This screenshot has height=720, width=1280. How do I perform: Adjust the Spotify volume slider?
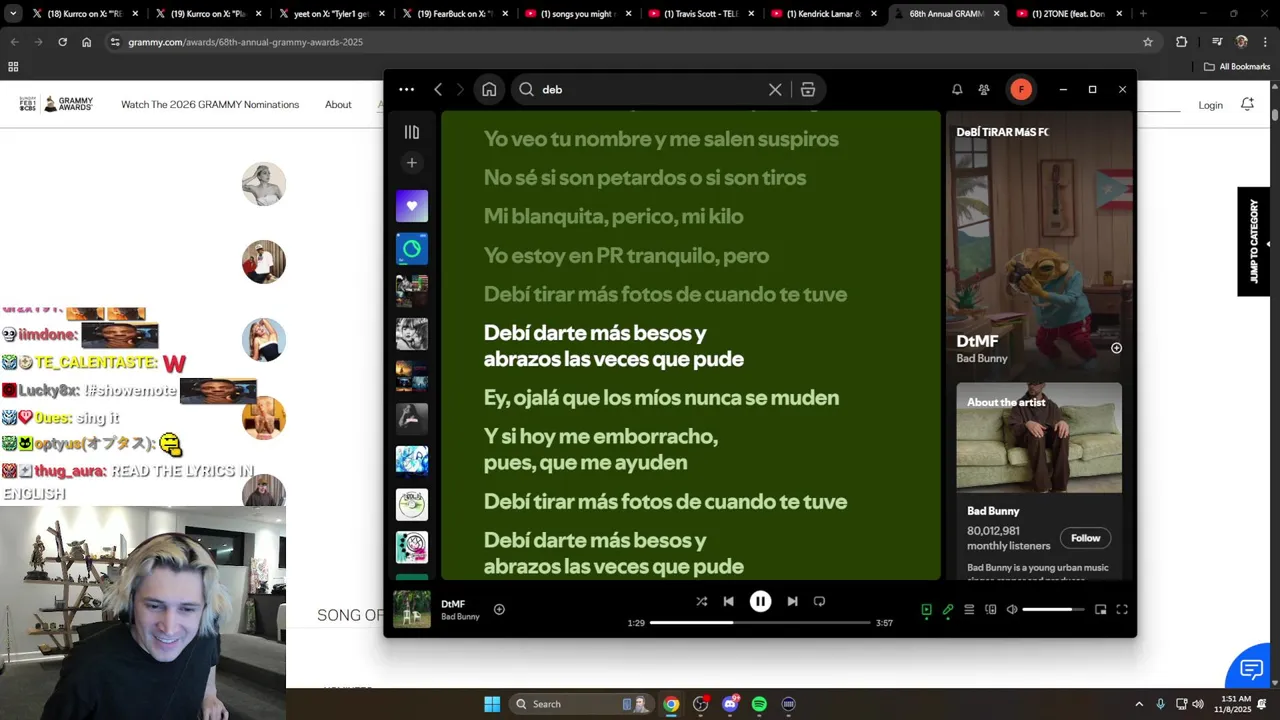[x=1053, y=609]
